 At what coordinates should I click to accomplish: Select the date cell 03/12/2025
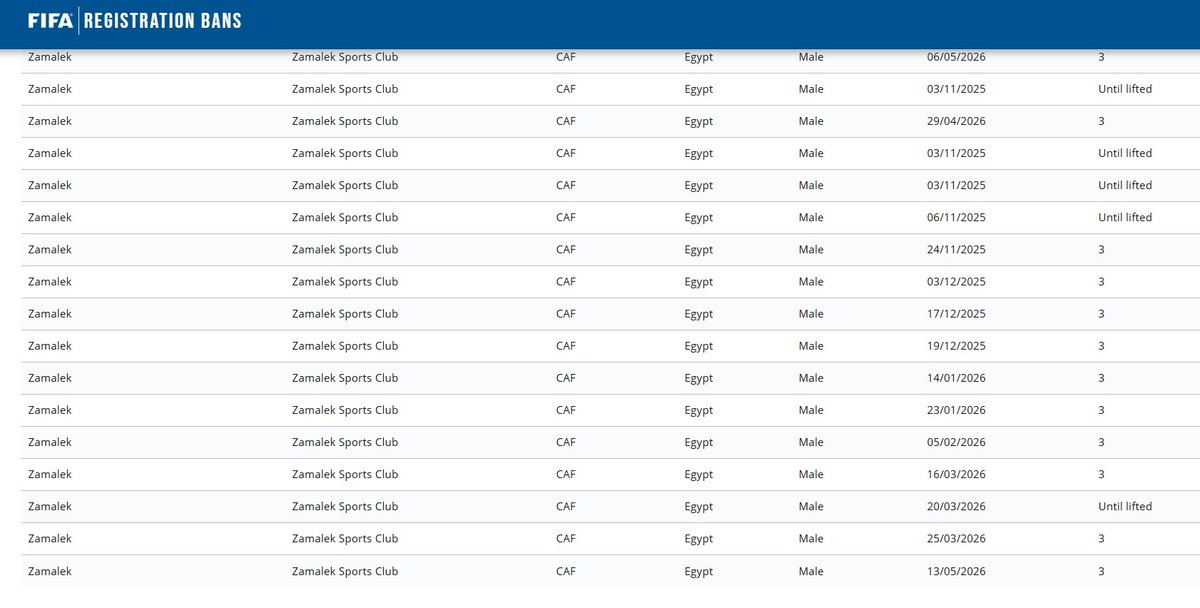(x=956, y=281)
